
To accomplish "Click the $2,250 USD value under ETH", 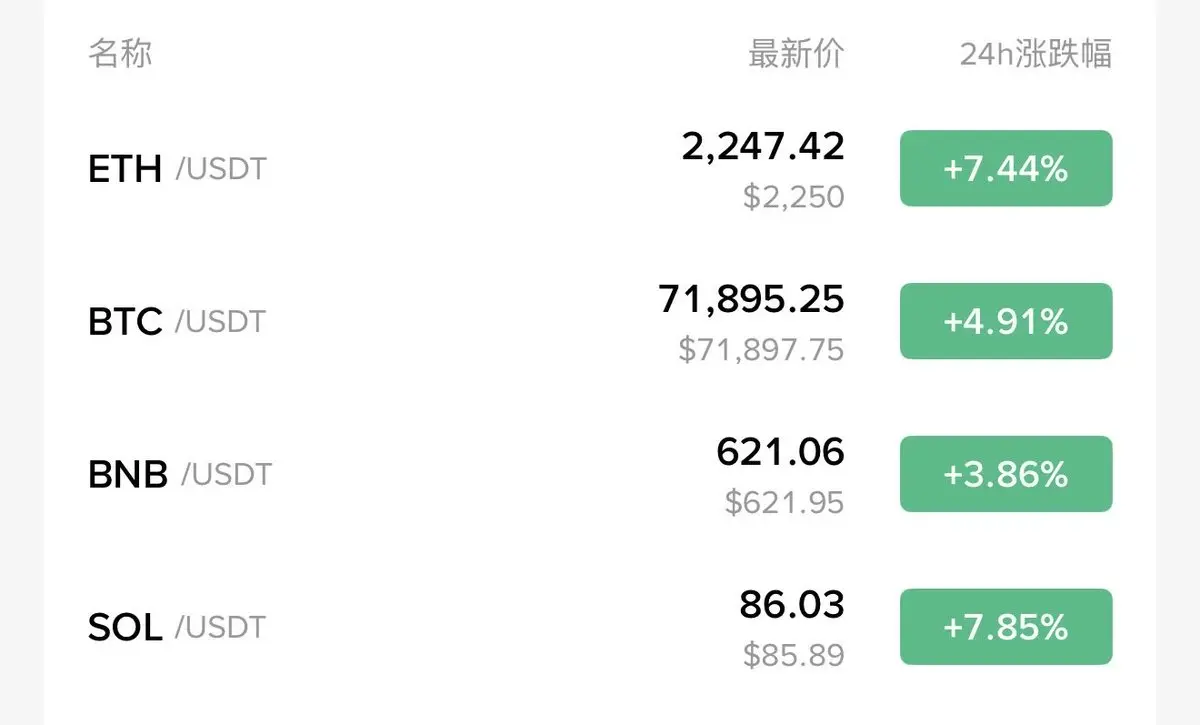I will 794,197.
